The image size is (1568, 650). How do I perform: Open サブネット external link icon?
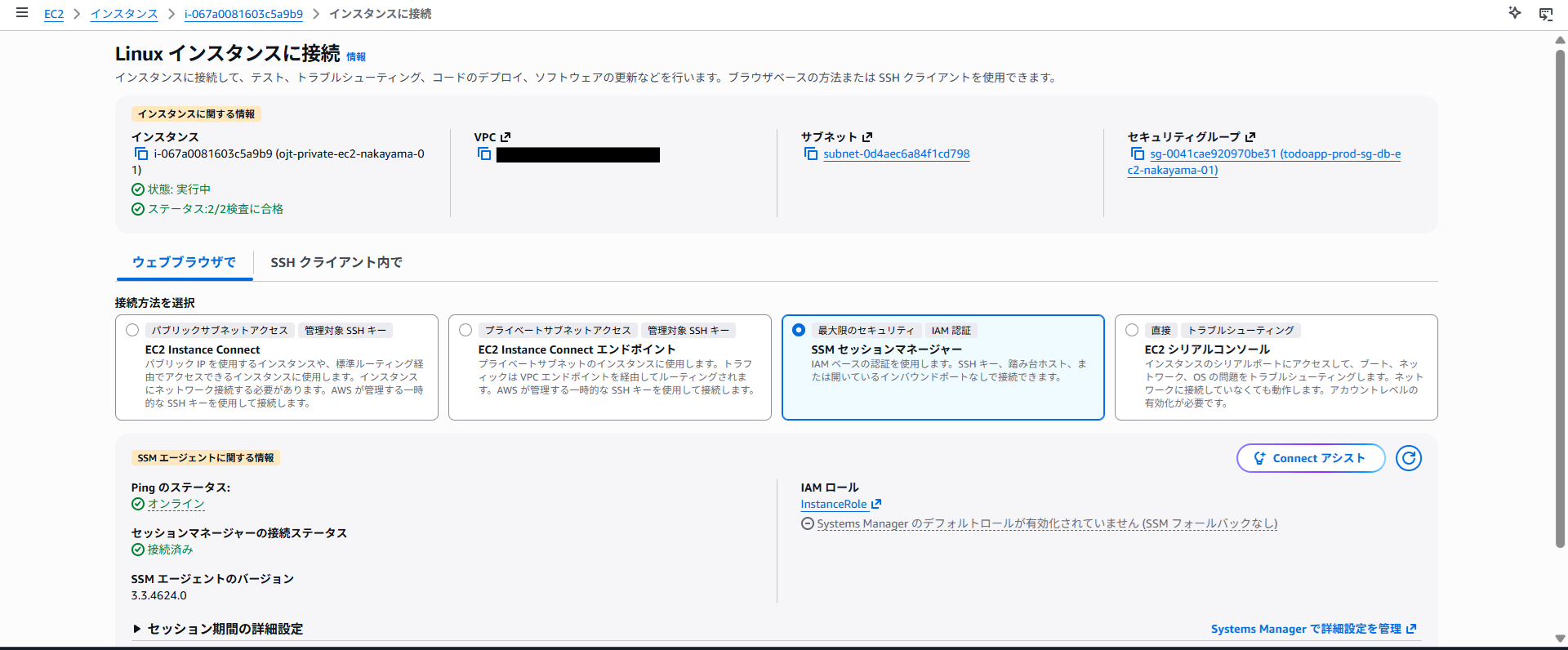point(867,137)
